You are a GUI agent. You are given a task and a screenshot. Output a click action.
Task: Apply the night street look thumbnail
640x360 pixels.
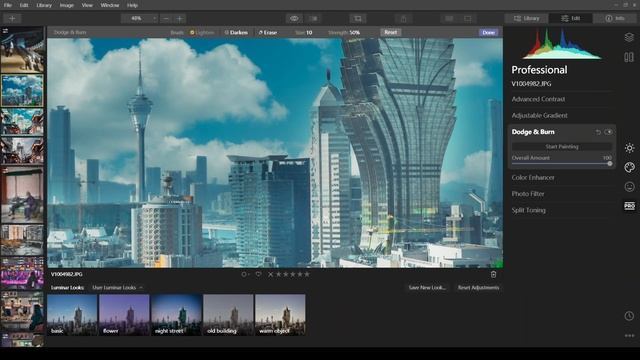point(176,315)
